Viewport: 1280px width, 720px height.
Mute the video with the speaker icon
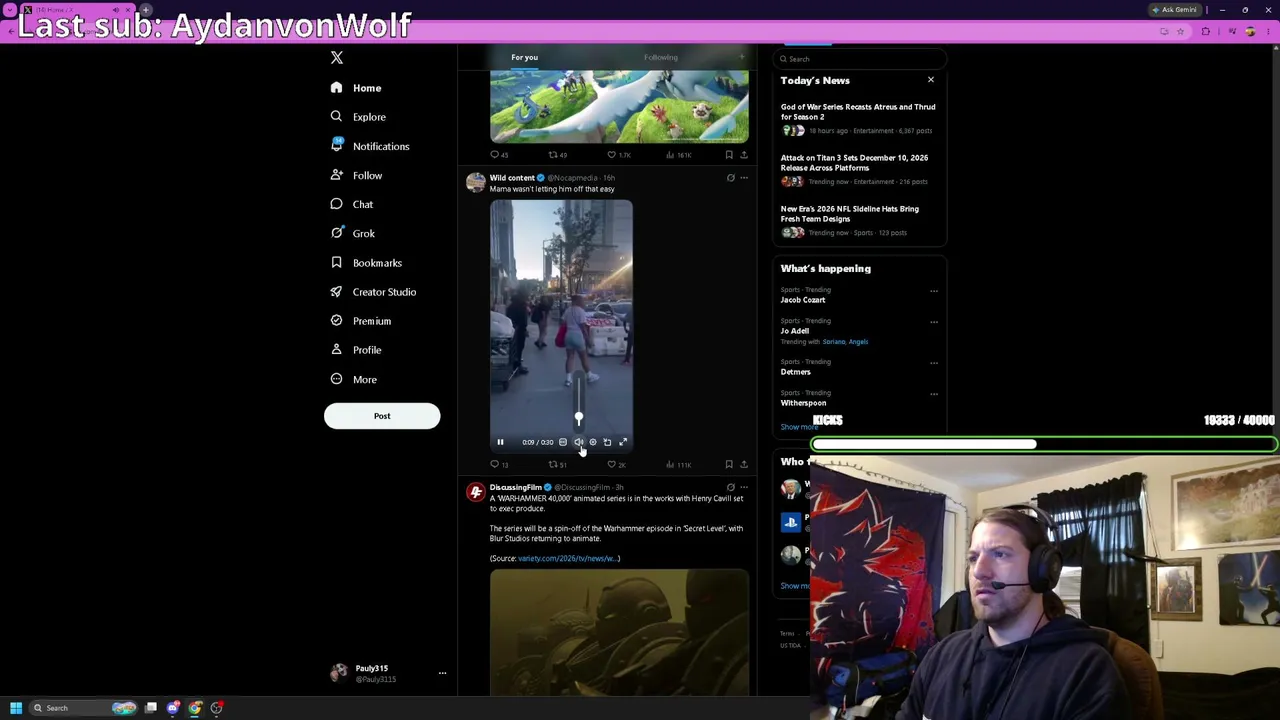pos(578,442)
